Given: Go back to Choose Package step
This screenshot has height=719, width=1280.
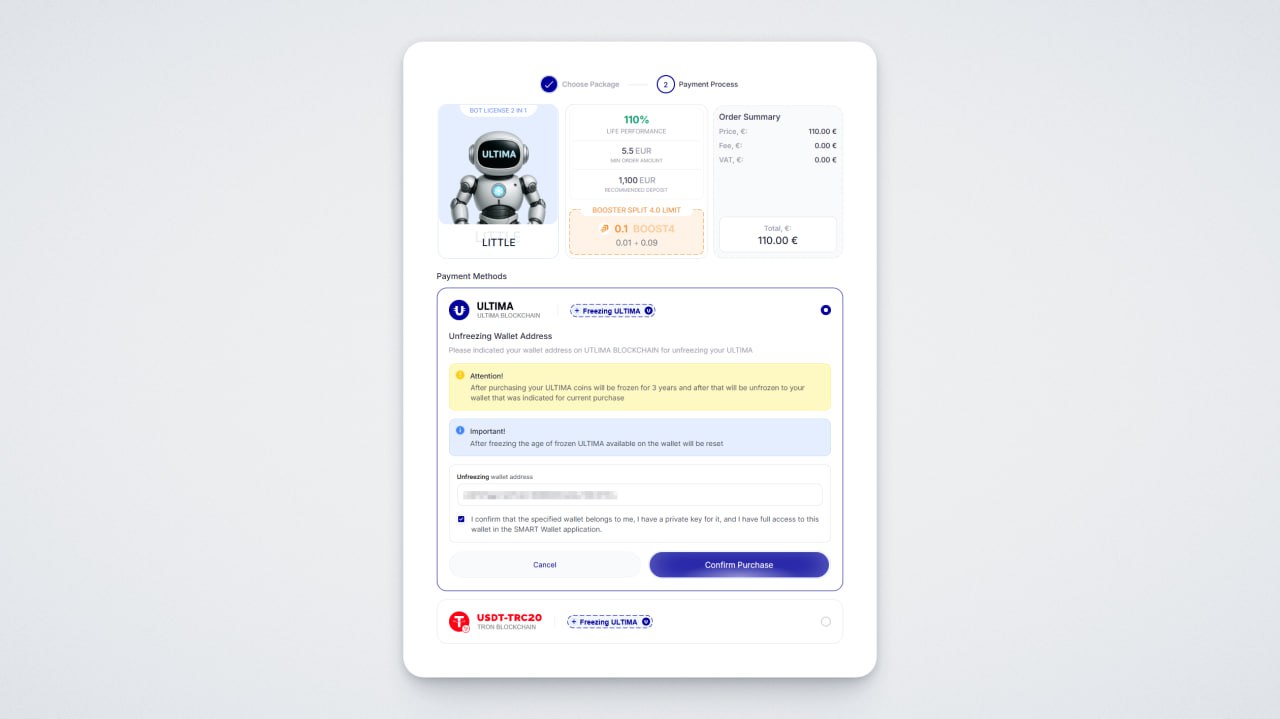Looking at the screenshot, I should 590,84.
